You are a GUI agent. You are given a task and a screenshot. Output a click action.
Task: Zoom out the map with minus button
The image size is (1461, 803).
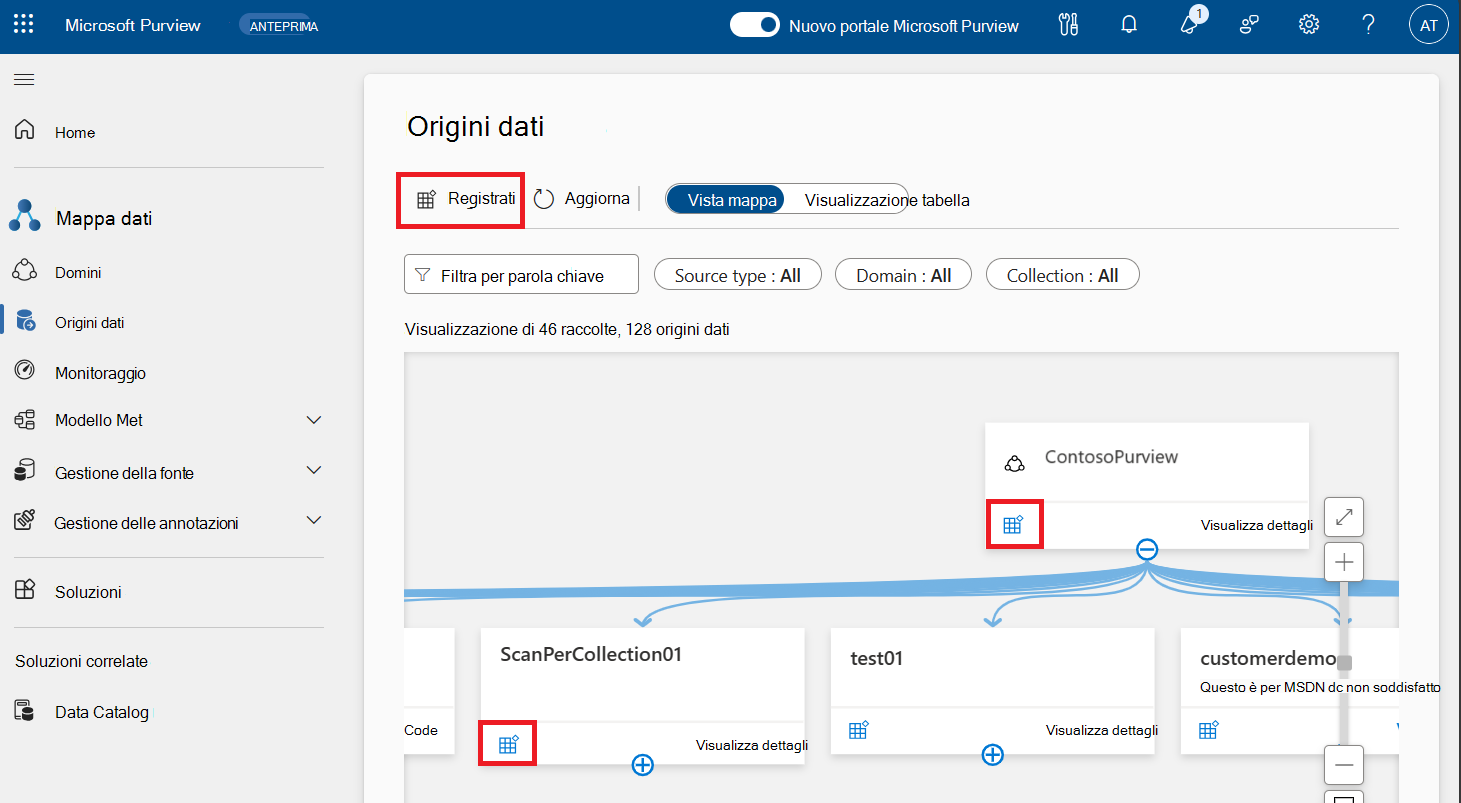point(1344,764)
